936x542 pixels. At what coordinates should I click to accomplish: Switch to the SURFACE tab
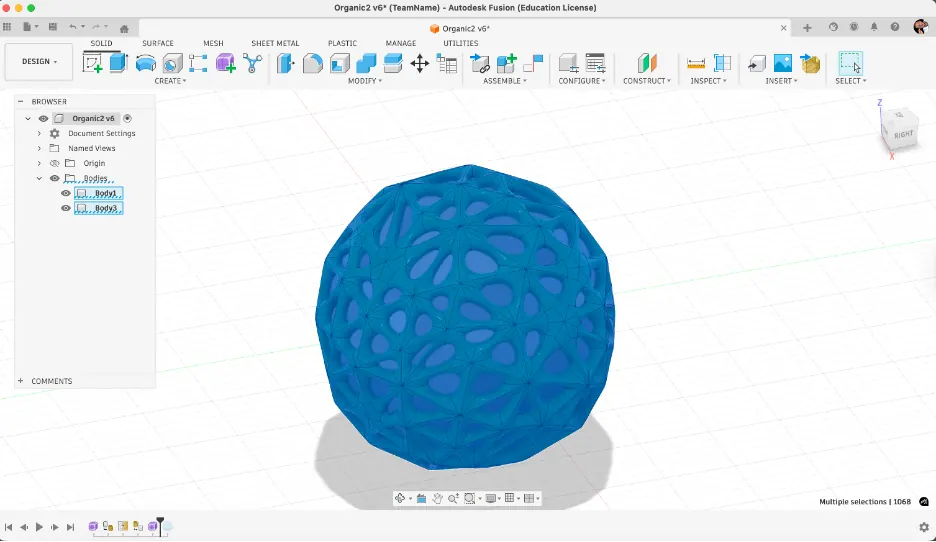[x=158, y=43]
